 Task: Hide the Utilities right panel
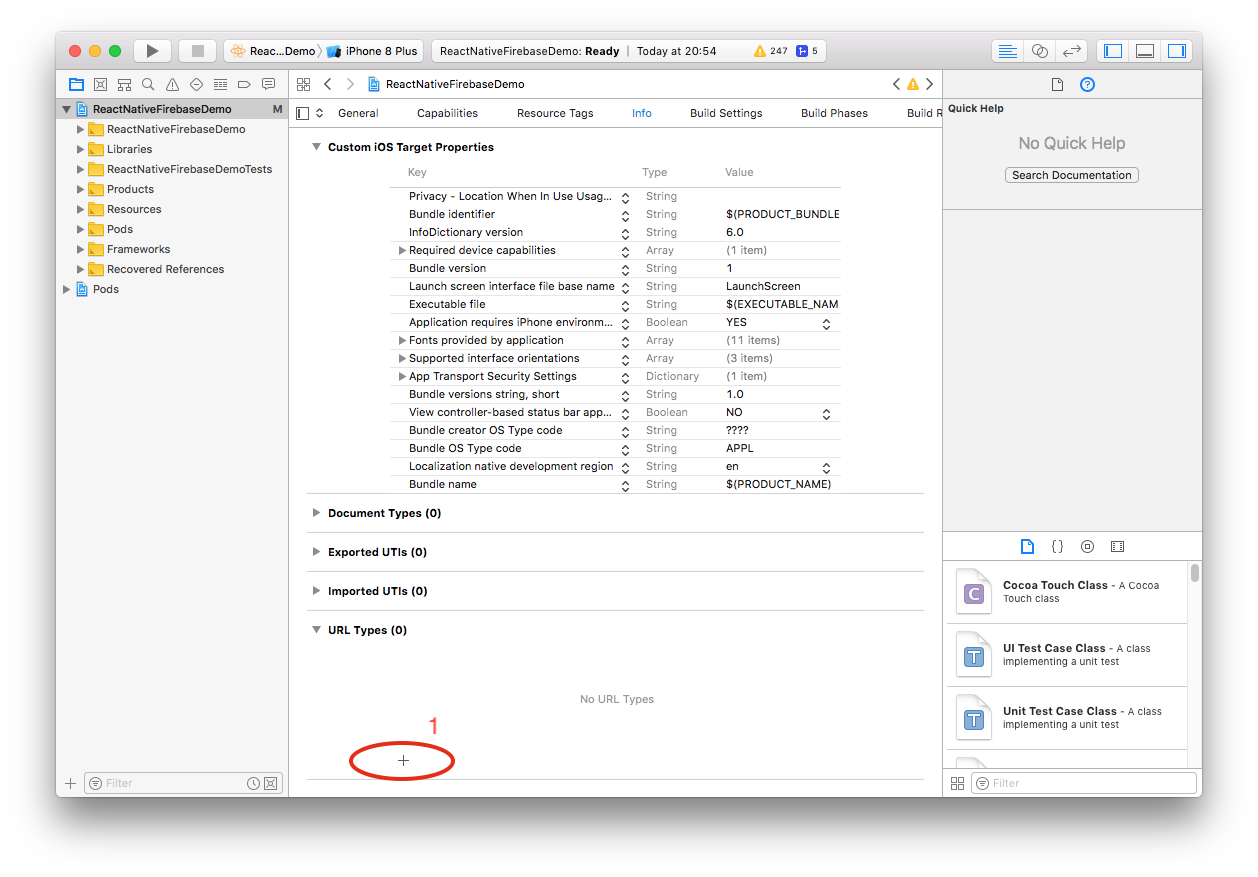(1176, 51)
